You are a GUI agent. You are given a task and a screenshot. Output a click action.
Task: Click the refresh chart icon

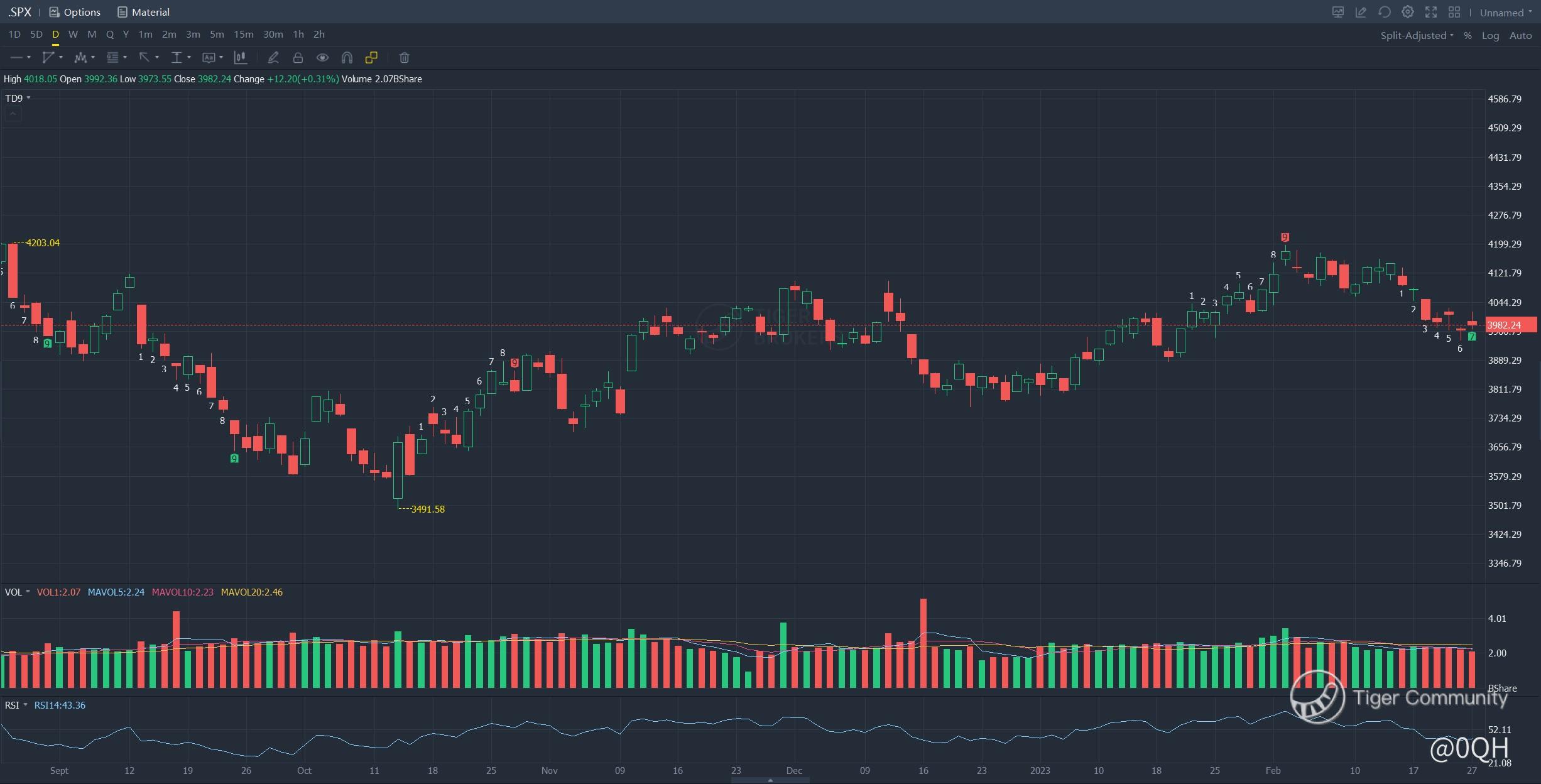pos(1384,12)
